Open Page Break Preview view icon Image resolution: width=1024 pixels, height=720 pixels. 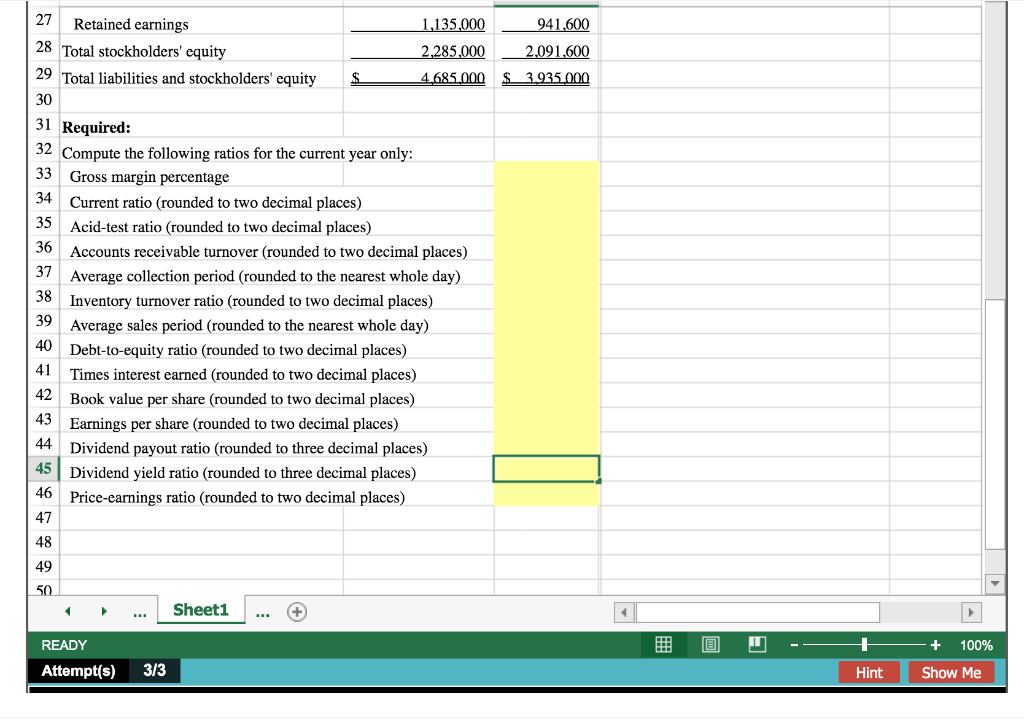point(757,645)
